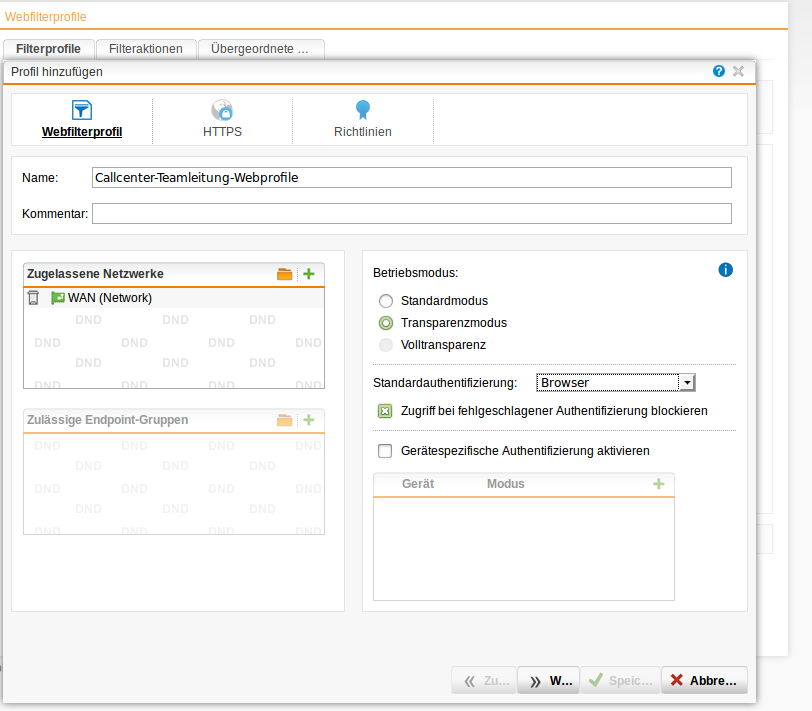Click the Webfilterprofil funnel icon
Viewport: 812px width, 711px height.
tap(82, 110)
